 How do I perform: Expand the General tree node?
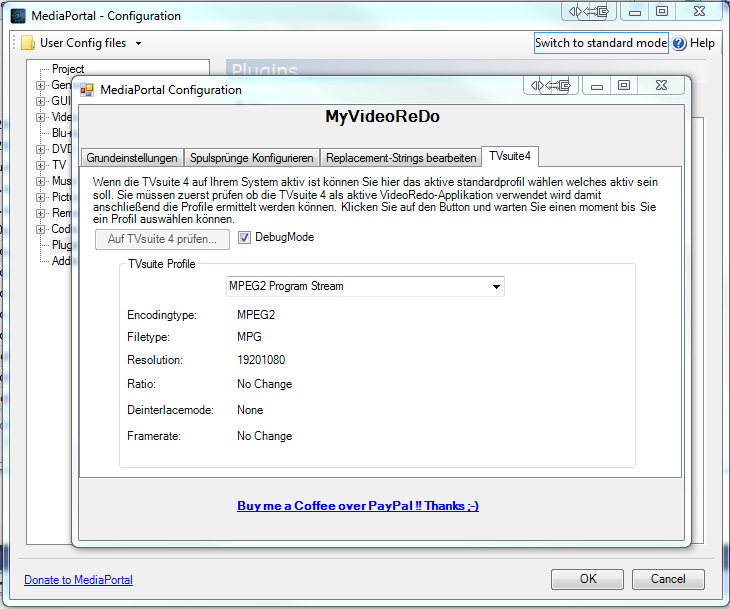point(41,85)
